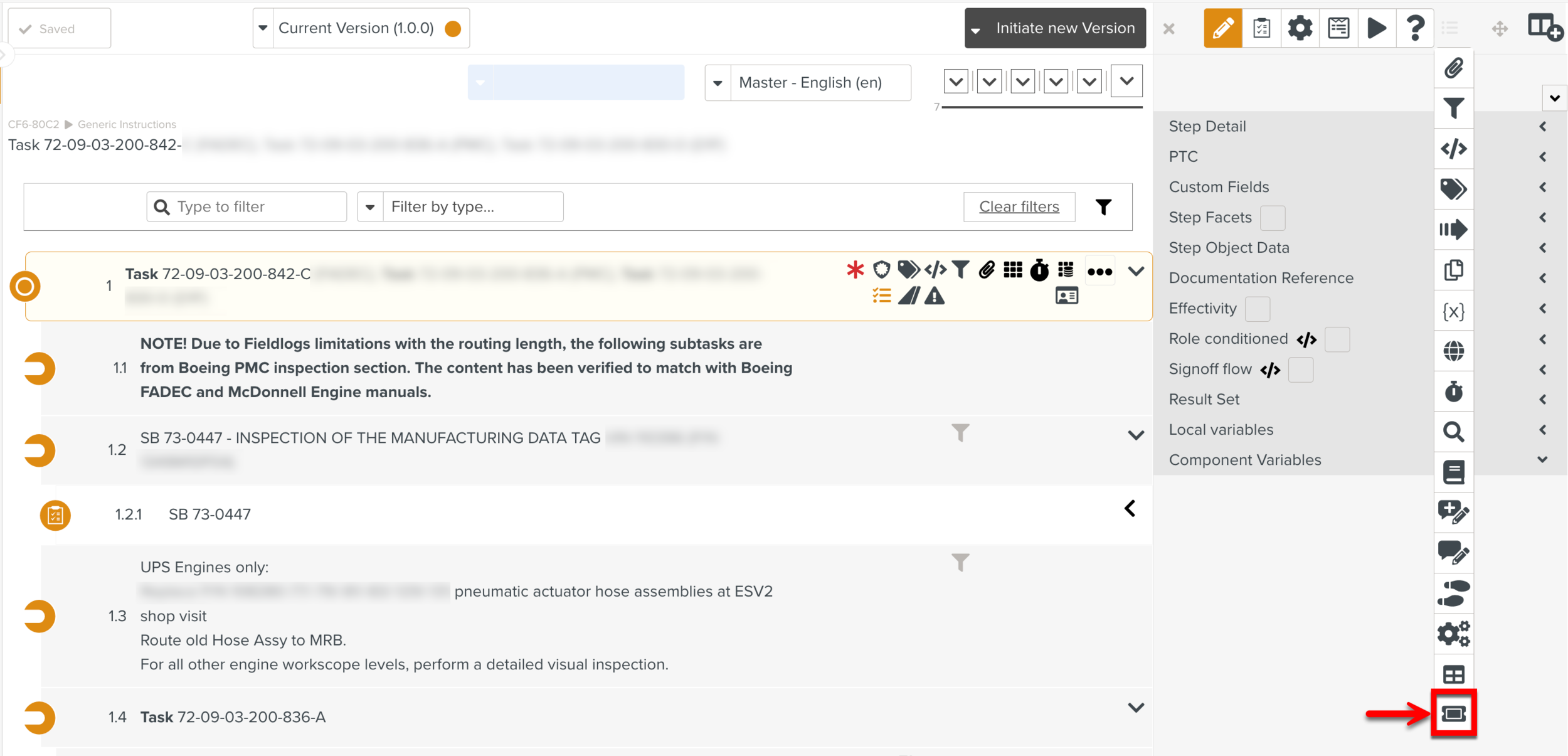Open the Master - English language dropdown

[808, 83]
